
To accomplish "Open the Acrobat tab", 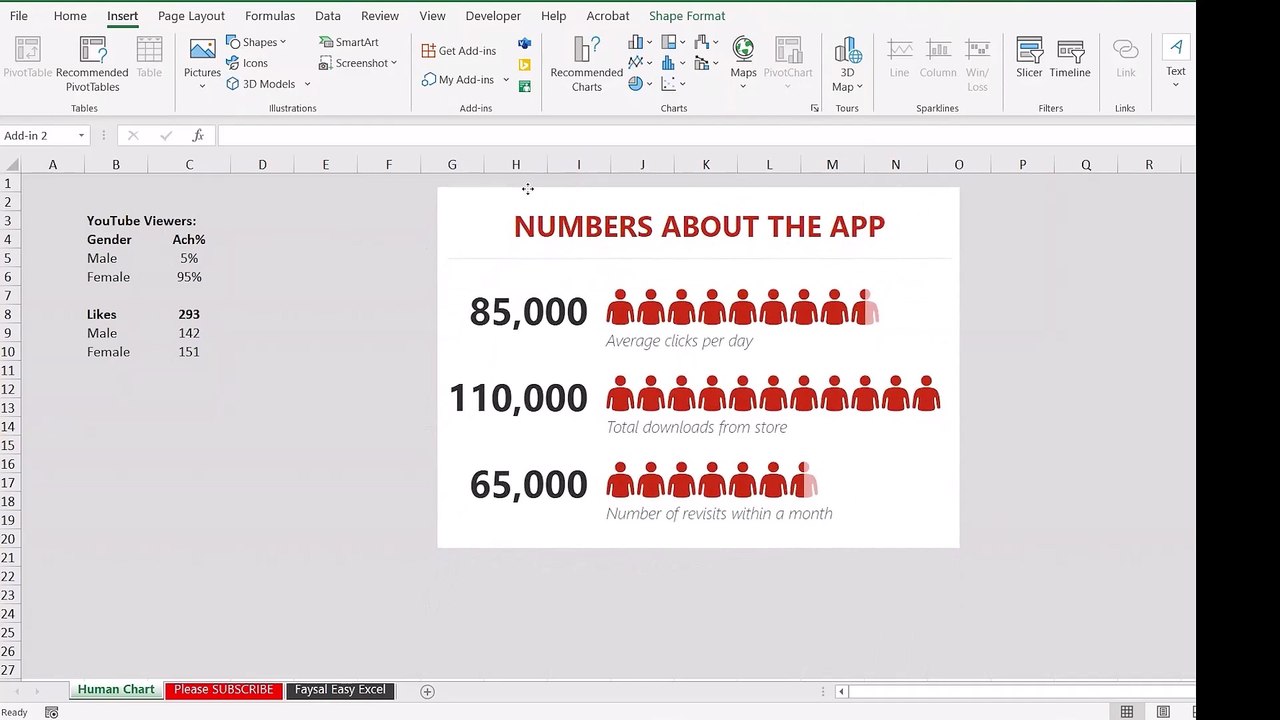I will coord(608,16).
